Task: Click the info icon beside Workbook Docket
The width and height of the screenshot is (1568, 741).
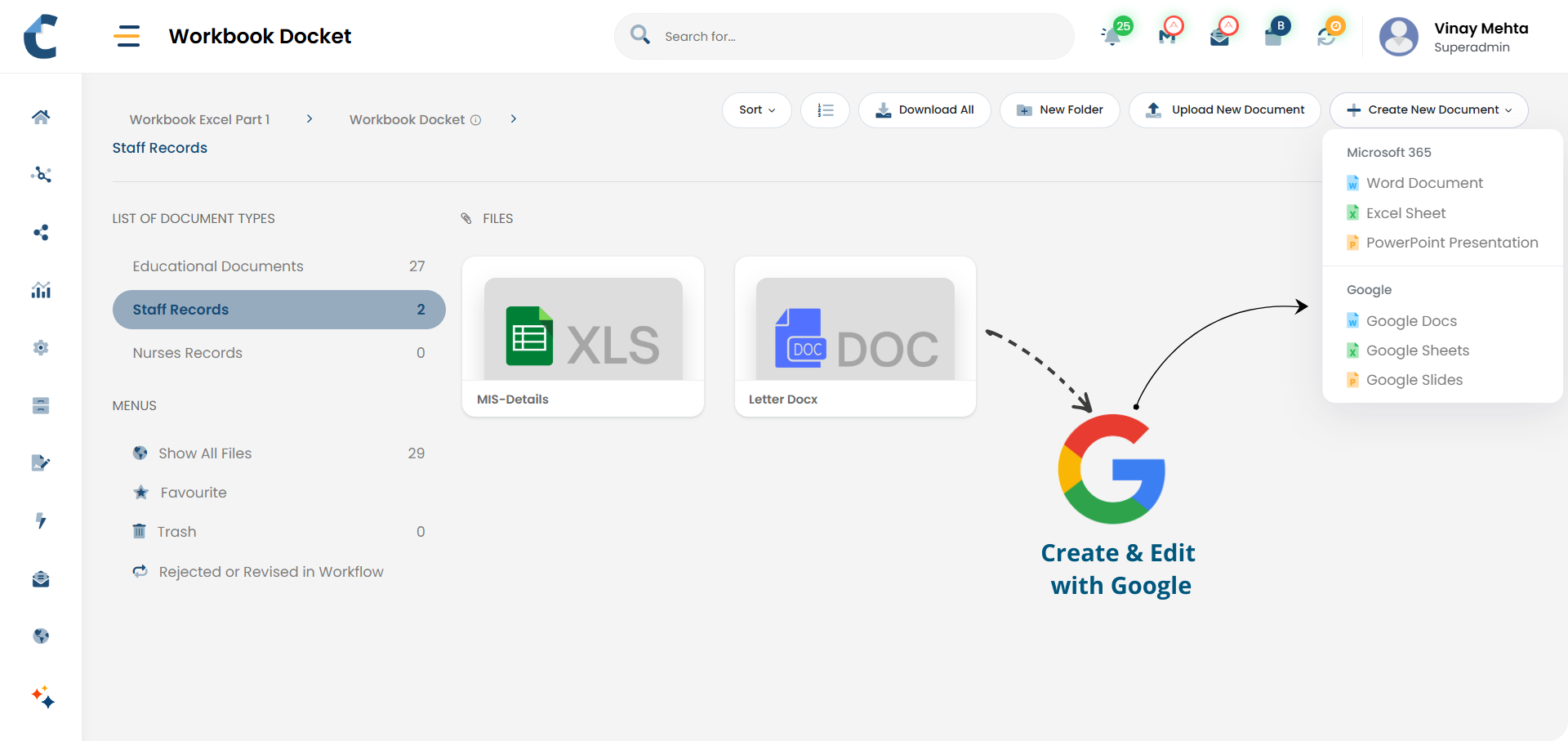Action: (475, 120)
